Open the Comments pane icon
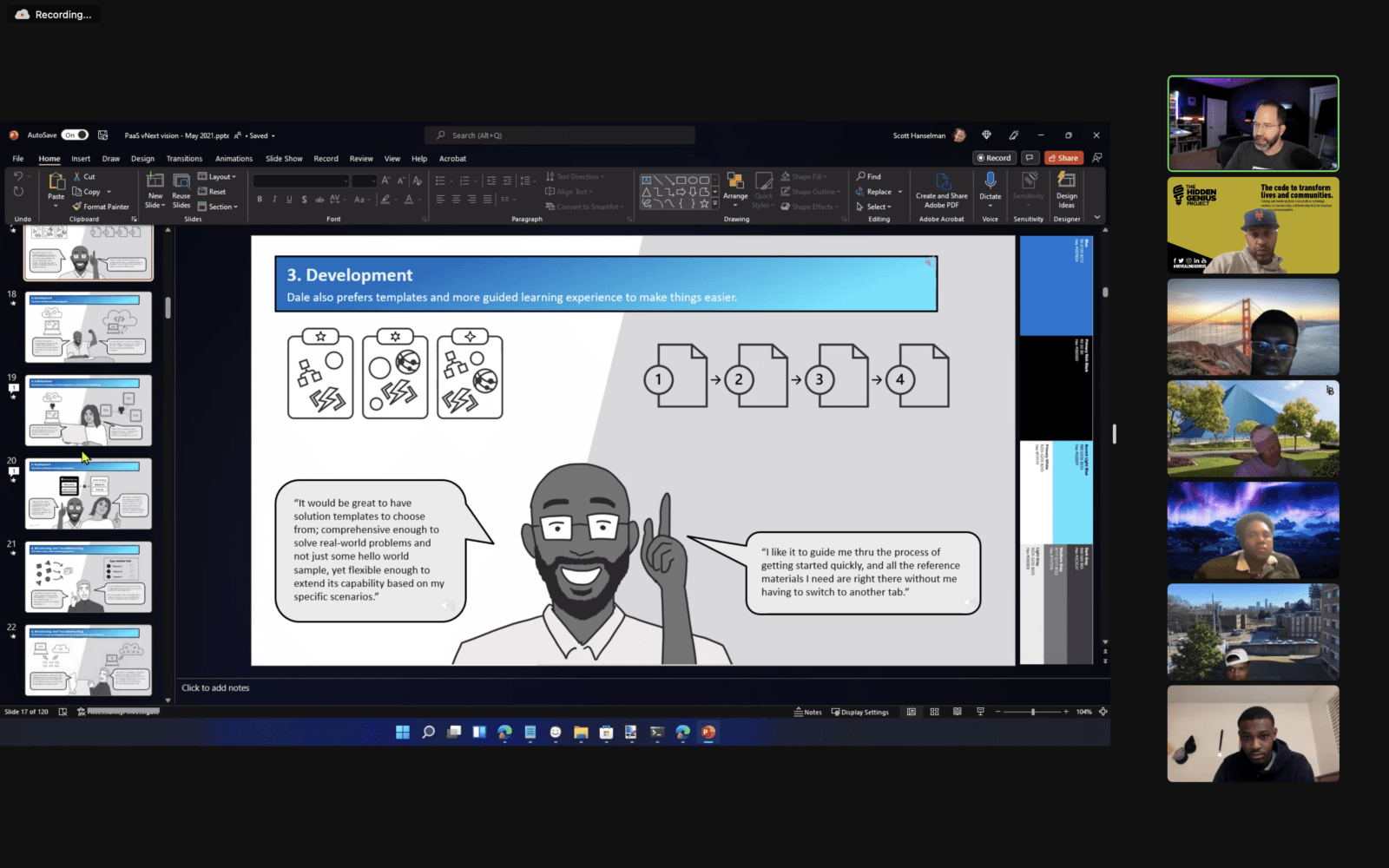This screenshot has height=868, width=1389. [x=1030, y=158]
